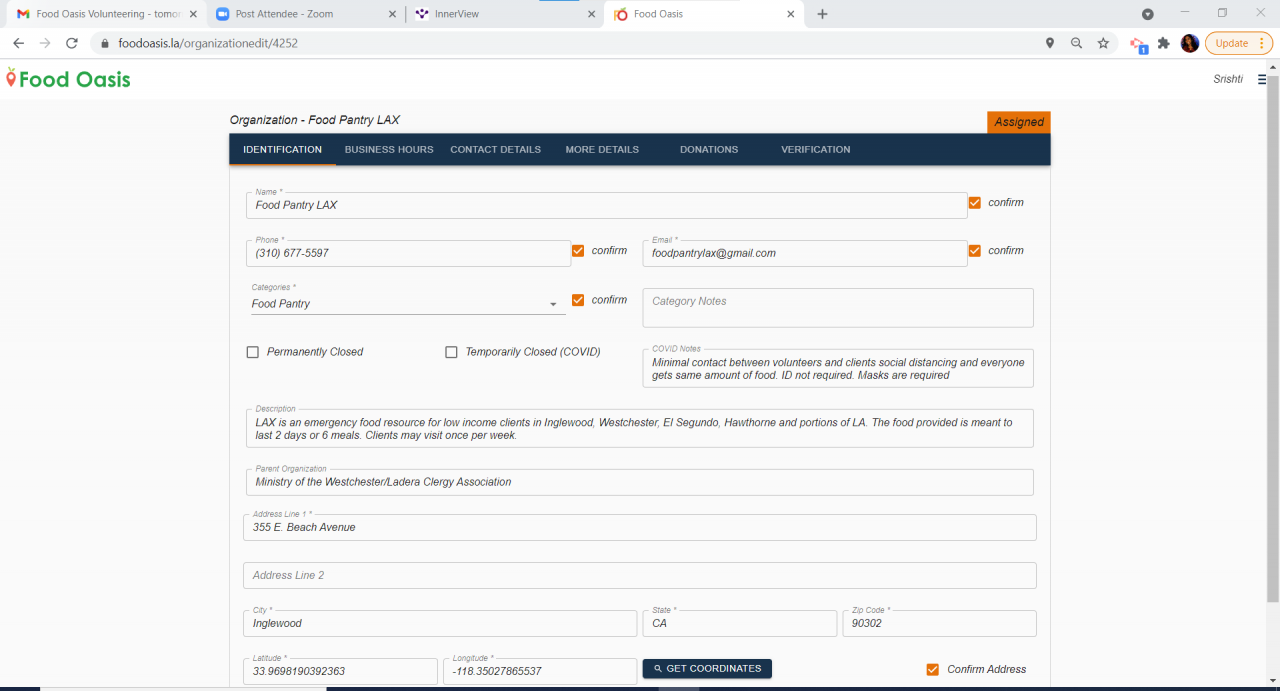The width and height of the screenshot is (1280, 691).
Task: Switch to the Identification tab
Action: [282, 150]
